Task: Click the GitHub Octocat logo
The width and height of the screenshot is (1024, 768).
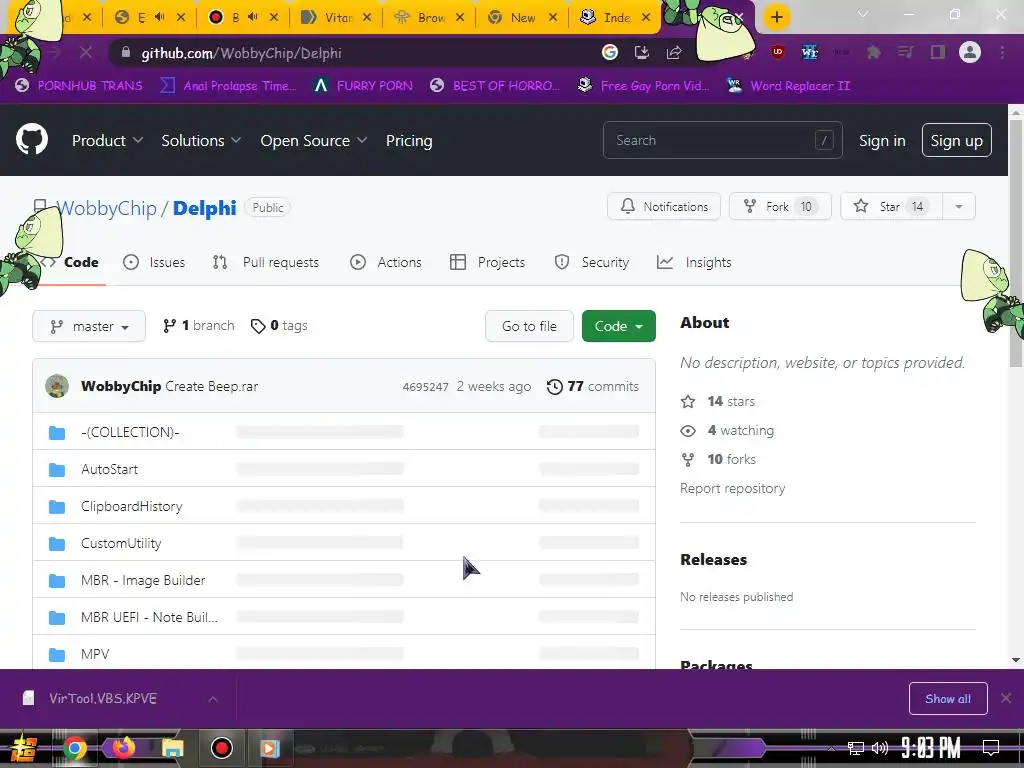Action: tap(32, 139)
